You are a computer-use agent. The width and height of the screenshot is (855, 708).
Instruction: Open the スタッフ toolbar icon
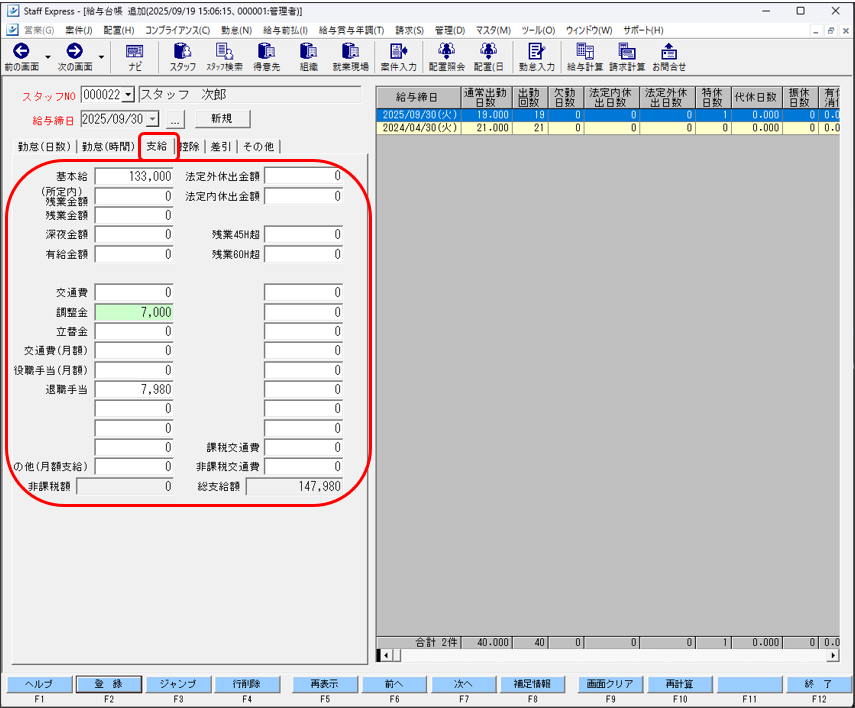[x=182, y=57]
